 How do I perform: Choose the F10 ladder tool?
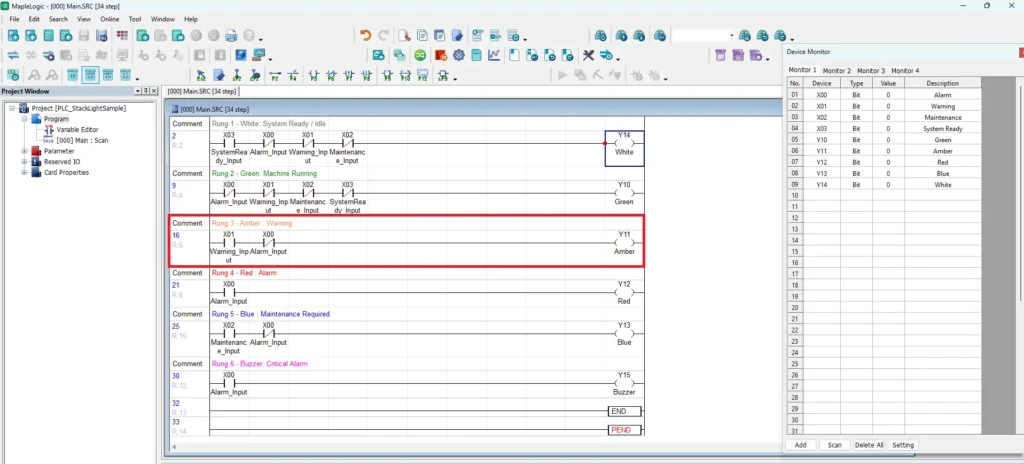coord(405,75)
